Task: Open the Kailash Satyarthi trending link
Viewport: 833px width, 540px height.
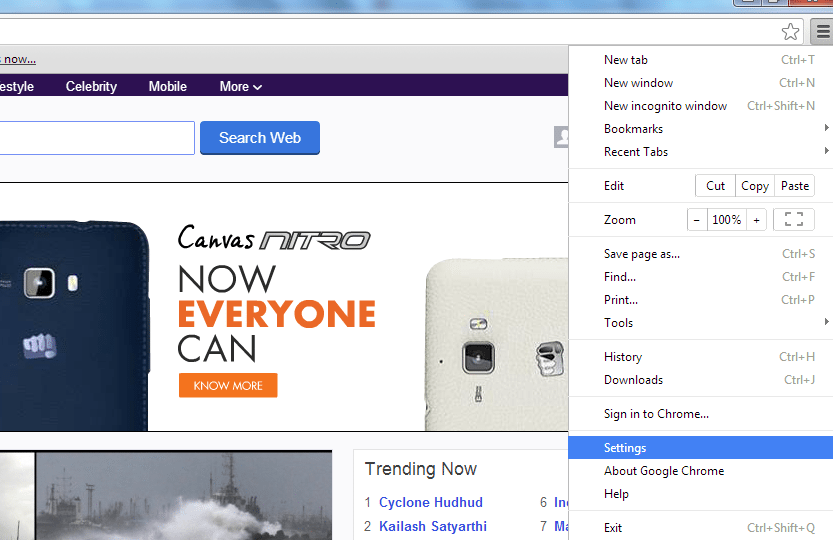Action: 432,526
